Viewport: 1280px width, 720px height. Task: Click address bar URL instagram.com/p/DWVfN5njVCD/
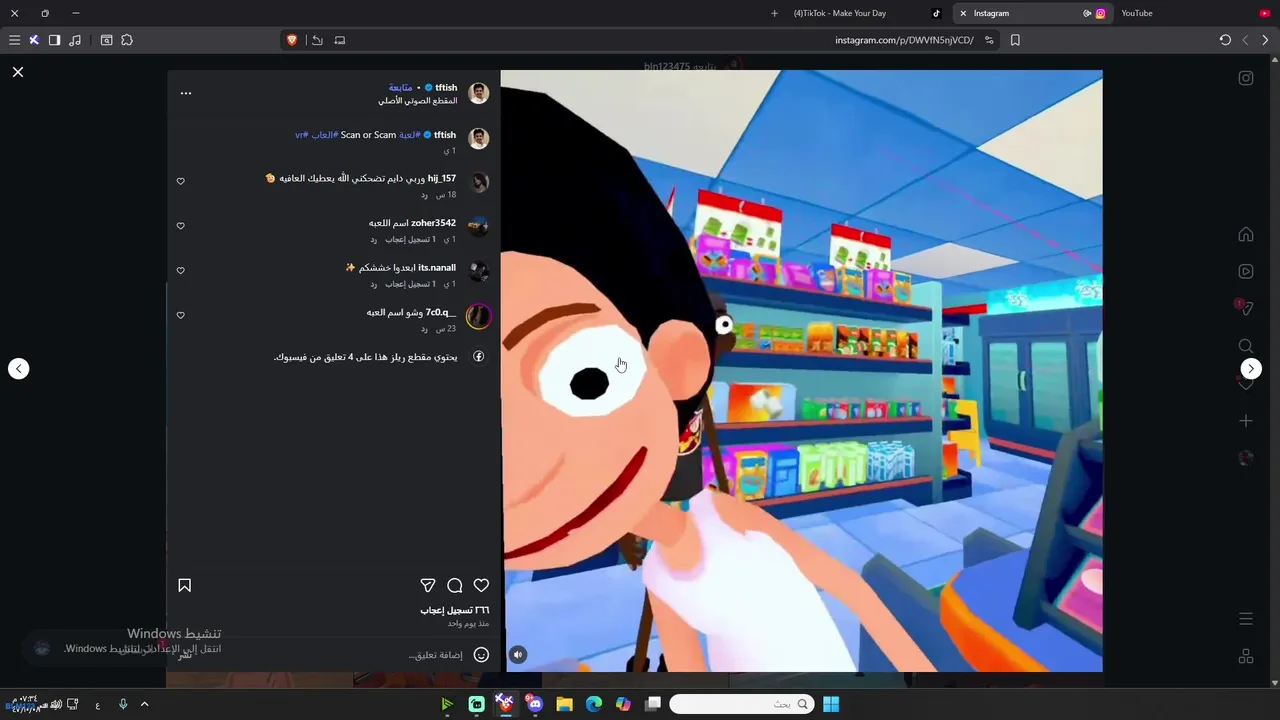(x=904, y=40)
